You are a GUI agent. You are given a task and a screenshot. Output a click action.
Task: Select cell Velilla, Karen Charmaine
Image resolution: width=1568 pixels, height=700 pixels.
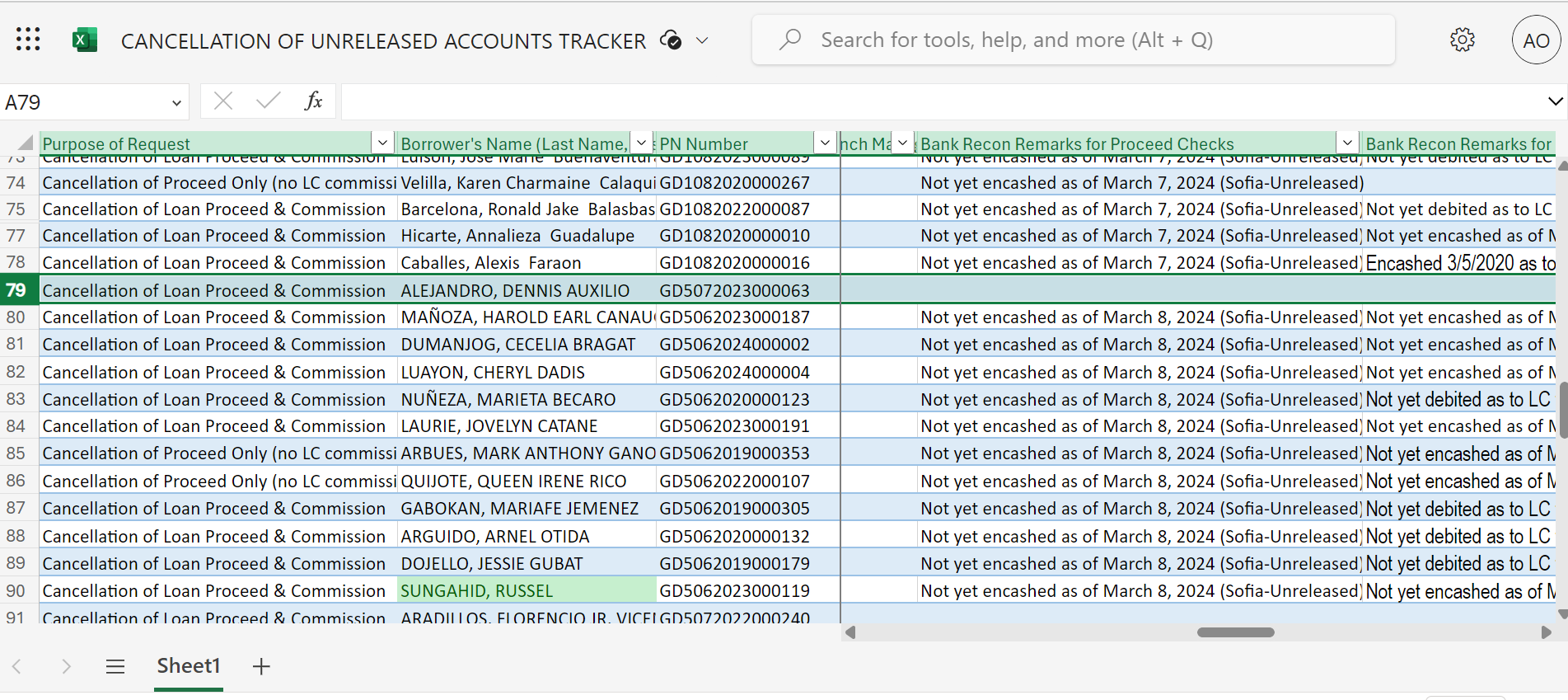[527, 183]
